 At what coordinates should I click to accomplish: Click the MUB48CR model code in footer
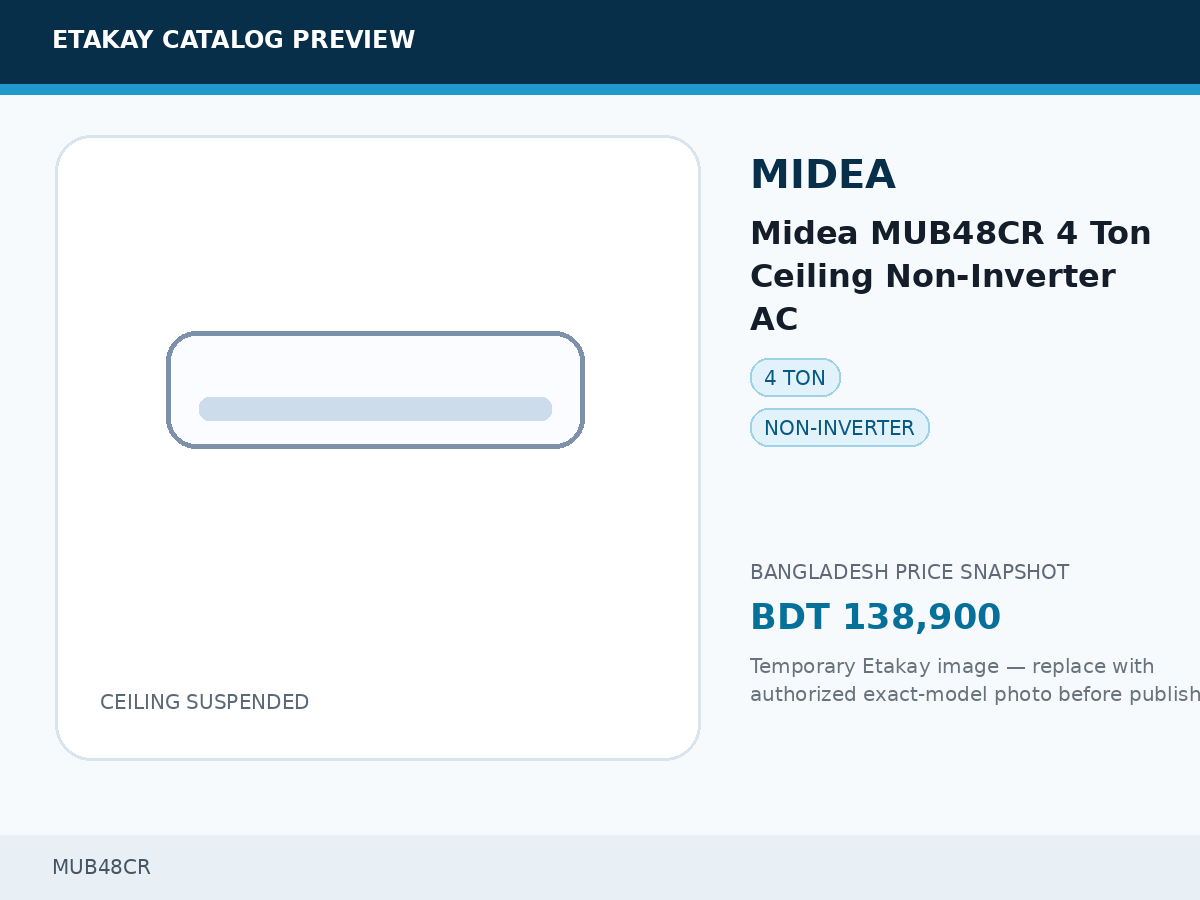tap(101, 867)
